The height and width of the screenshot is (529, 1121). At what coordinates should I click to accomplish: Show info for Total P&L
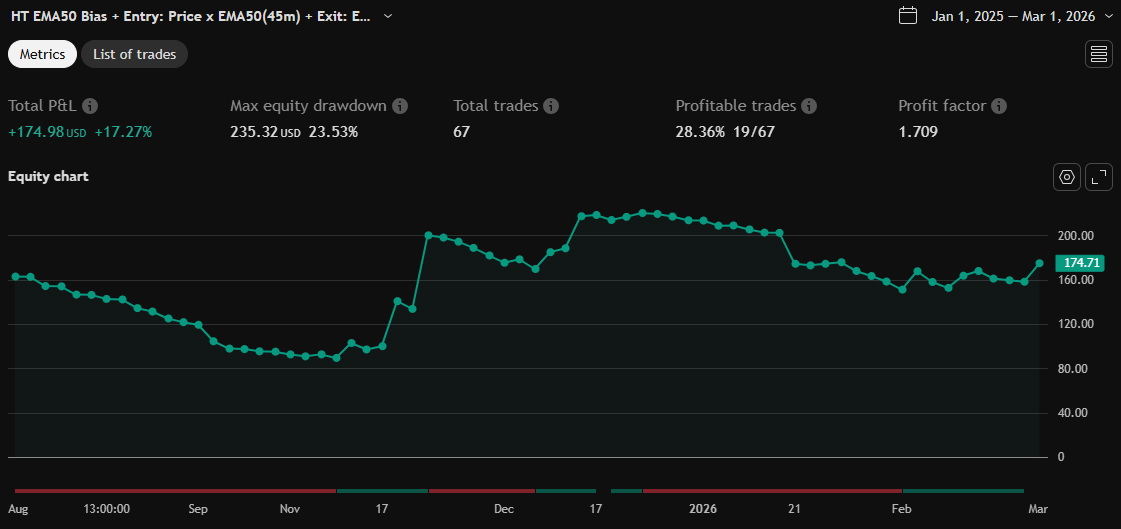click(x=90, y=106)
